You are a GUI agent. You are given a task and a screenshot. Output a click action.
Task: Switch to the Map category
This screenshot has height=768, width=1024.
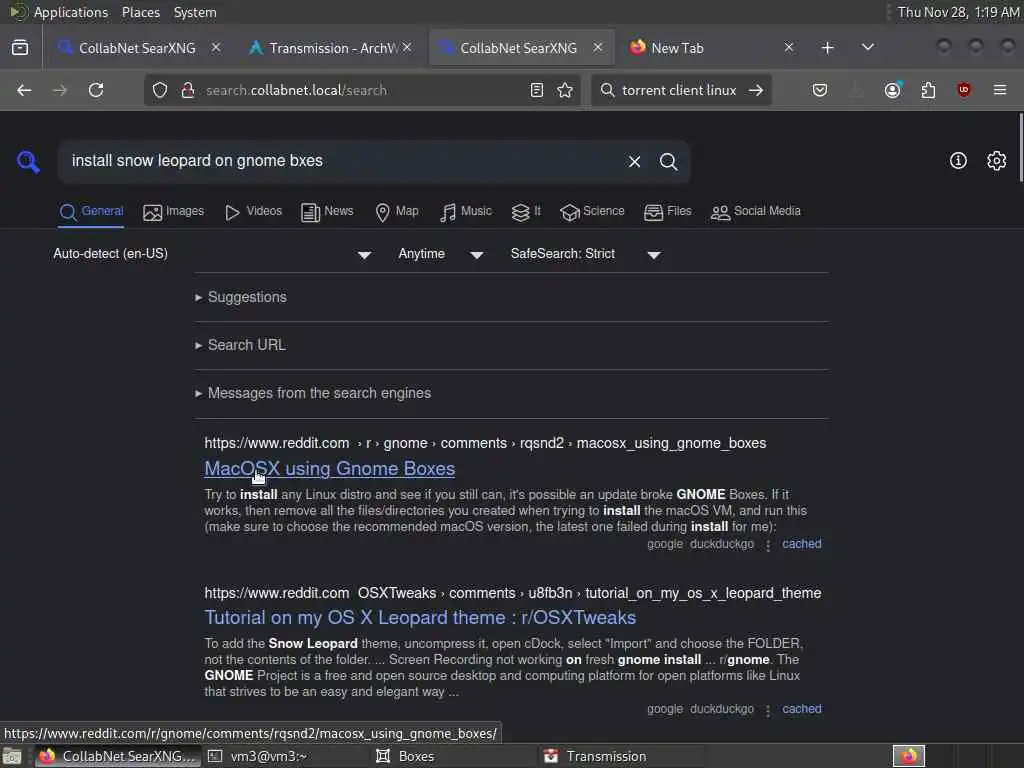396,212
